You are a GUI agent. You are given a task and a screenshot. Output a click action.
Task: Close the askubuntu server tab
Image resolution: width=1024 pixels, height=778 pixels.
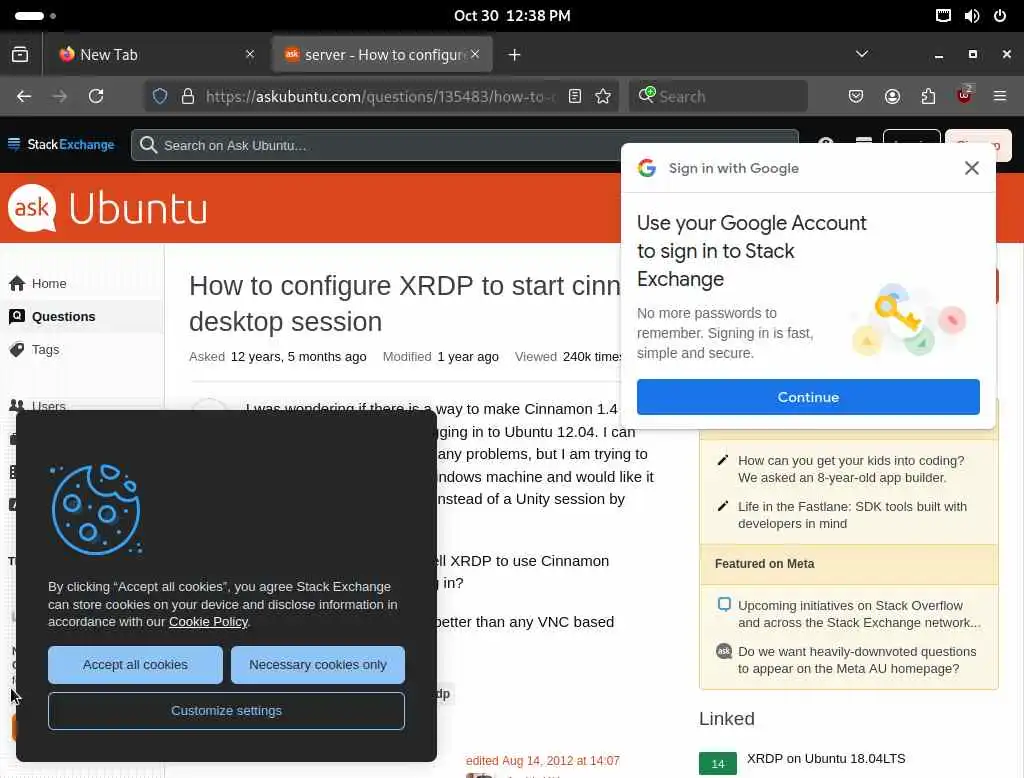[475, 54]
